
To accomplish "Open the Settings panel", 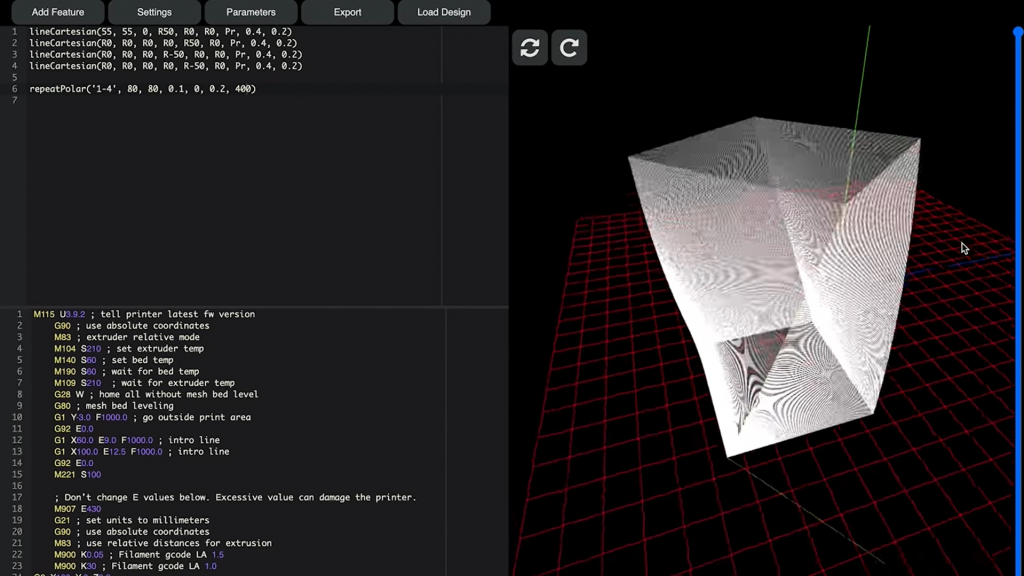I will tap(154, 12).
